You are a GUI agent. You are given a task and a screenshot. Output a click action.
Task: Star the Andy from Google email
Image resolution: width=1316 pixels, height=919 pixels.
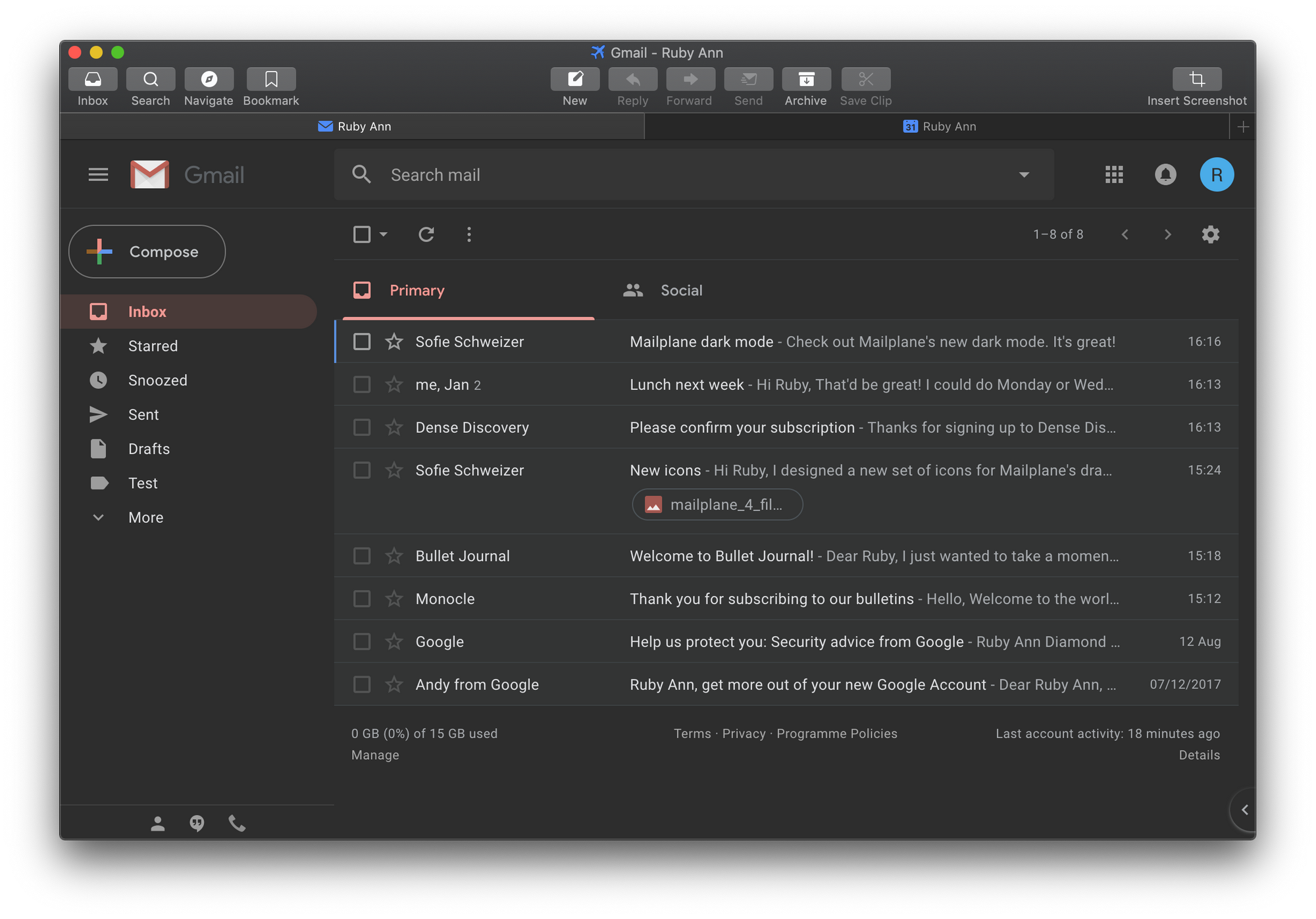coord(394,684)
